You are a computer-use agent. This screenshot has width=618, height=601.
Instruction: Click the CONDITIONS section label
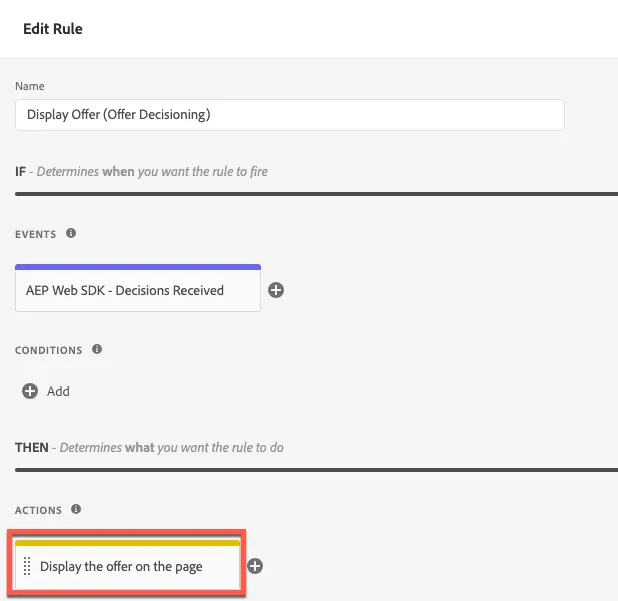pyautogui.click(x=48, y=350)
